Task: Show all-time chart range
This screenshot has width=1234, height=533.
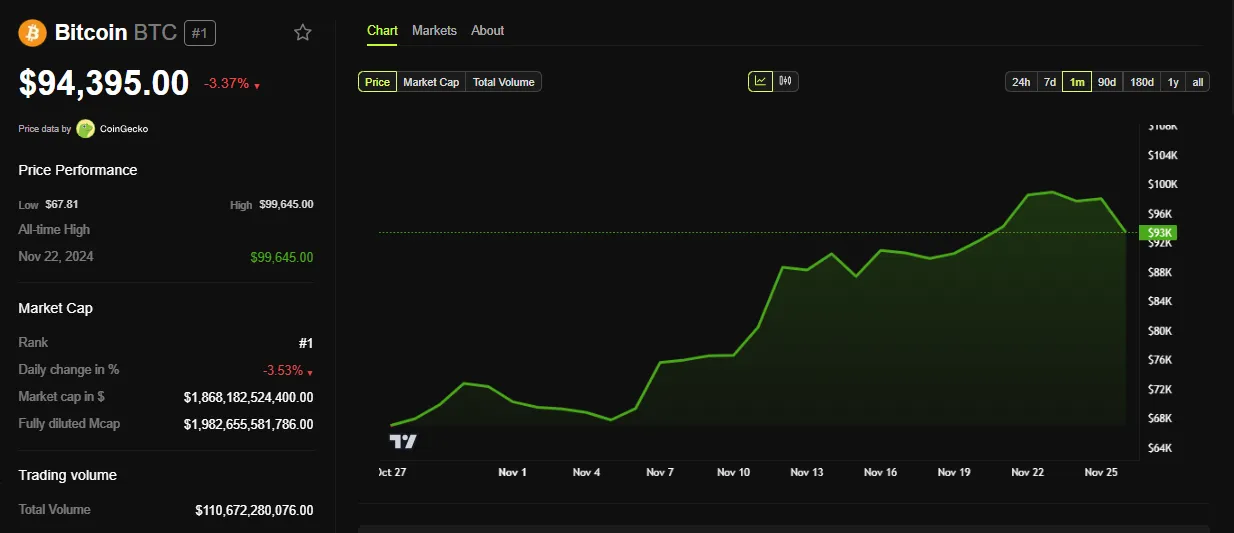Action: [1197, 82]
